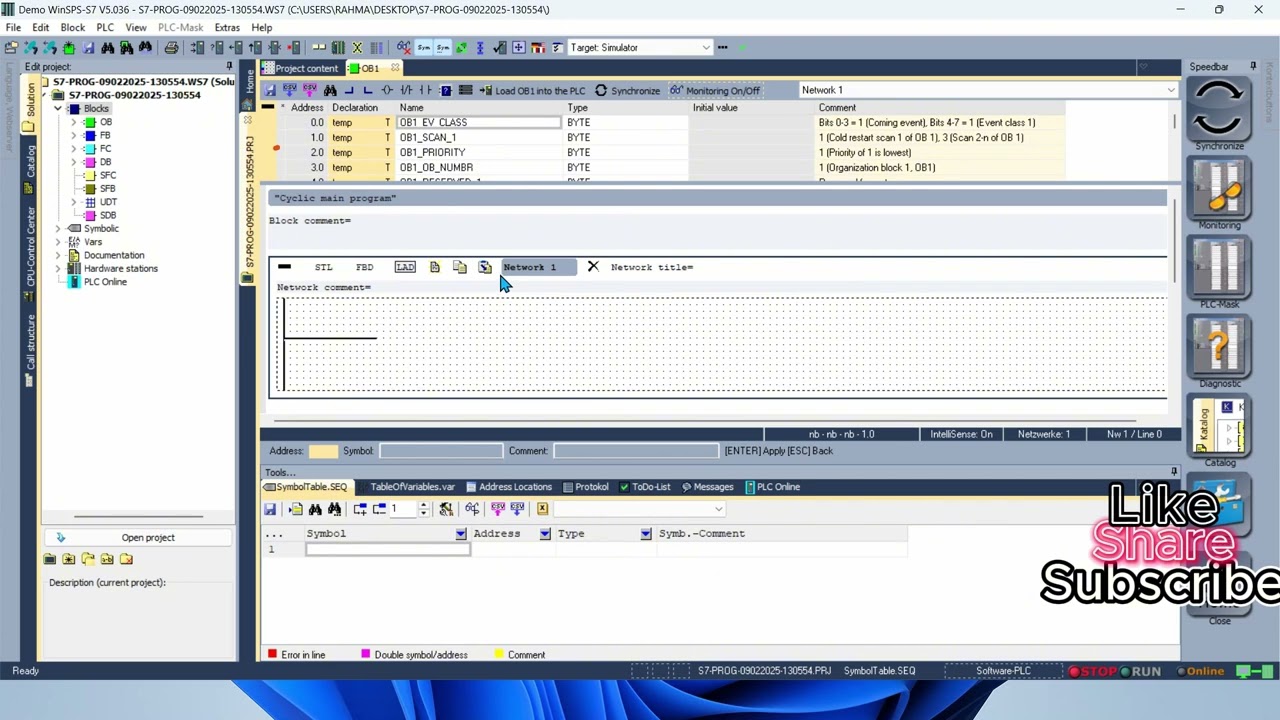Click Load OB1 into the PLC
Screen dimensions: 1280x720
[533, 90]
